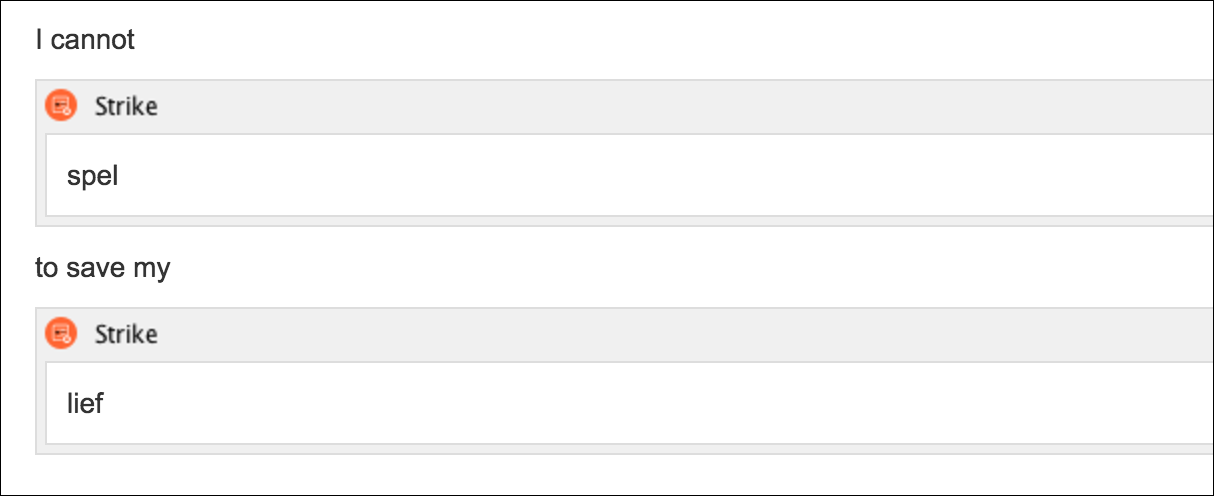The width and height of the screenshot is (1214, 496).
Task: Select the second macro's "Strike" title label
Action: tap(126, 334)
